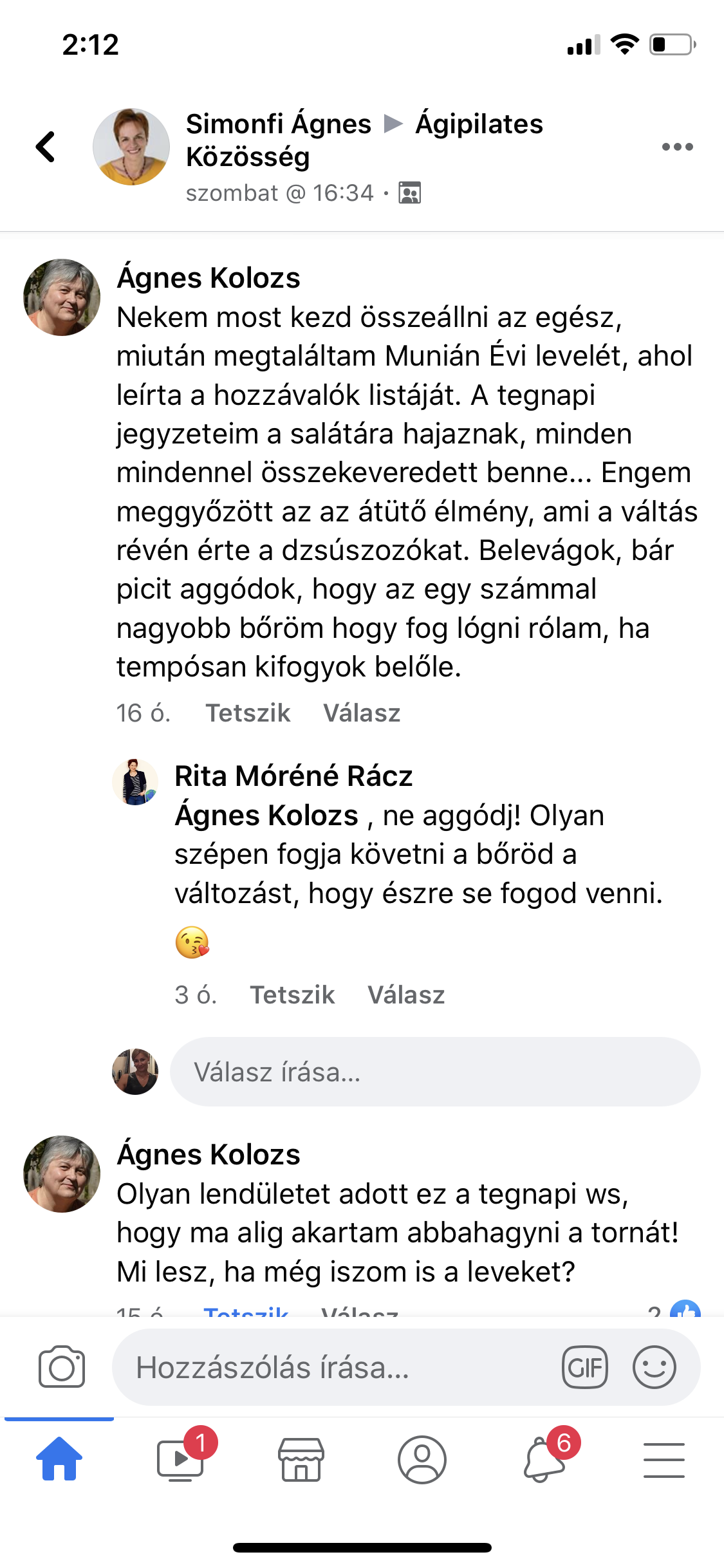Open the hamburger menu icon
724x1568 pixels.
coord(664,1459)
